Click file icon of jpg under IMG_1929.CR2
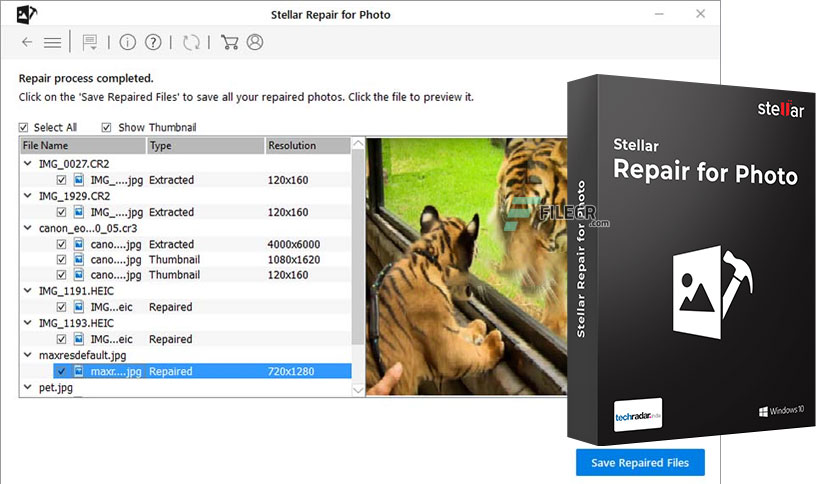This screenshot has height=484, width=836. click(79, 212)
